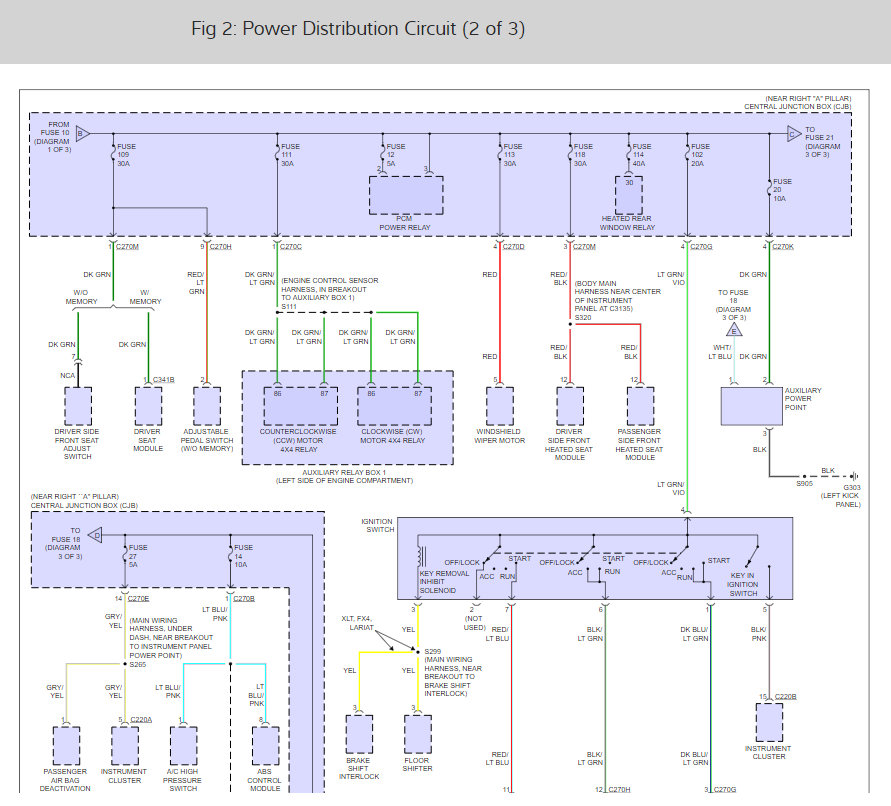
Task: Click the Windshield Wiper Motor component box
Action: [x=500, y=406]
